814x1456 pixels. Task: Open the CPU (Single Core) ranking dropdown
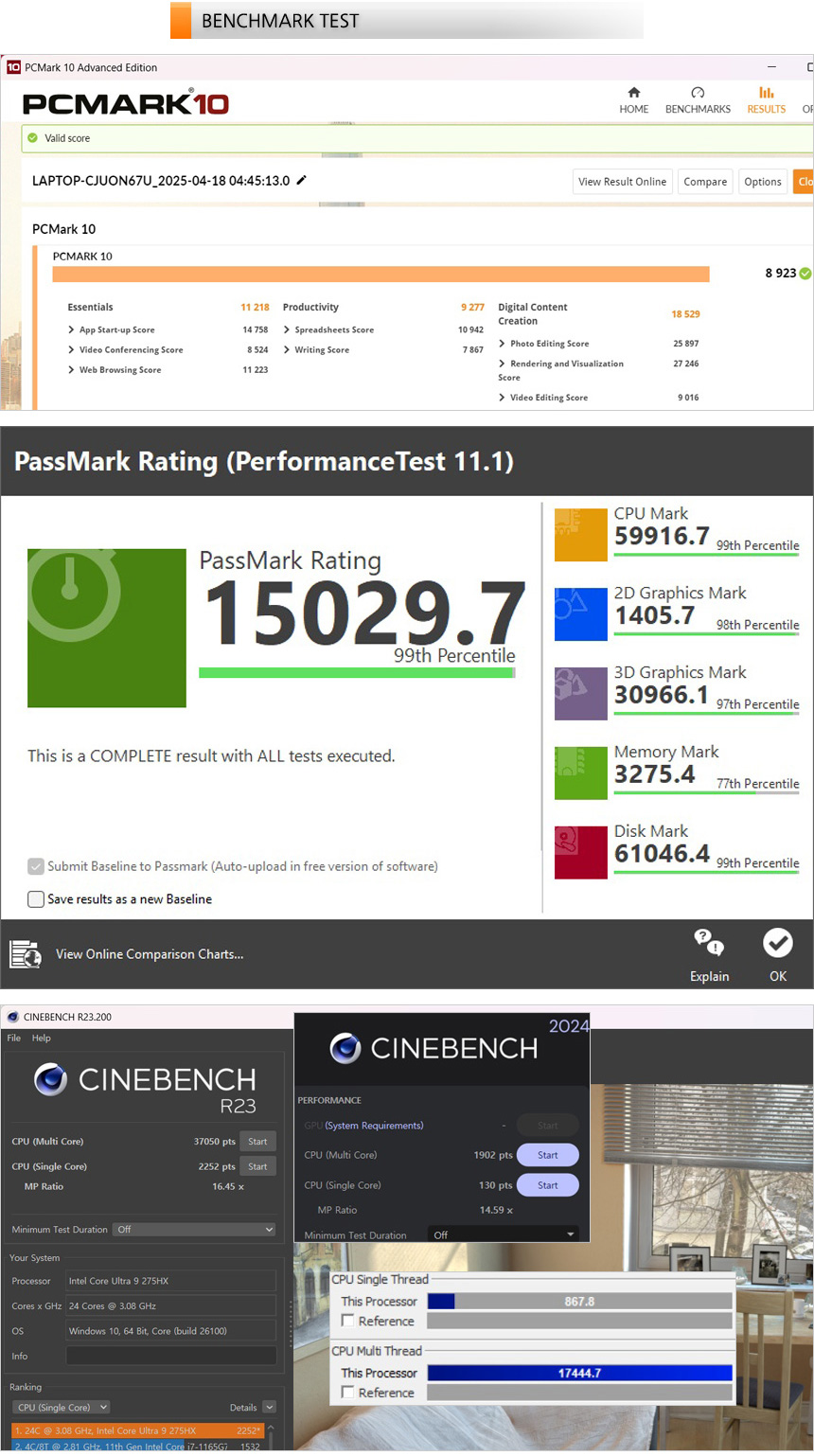63,1408
